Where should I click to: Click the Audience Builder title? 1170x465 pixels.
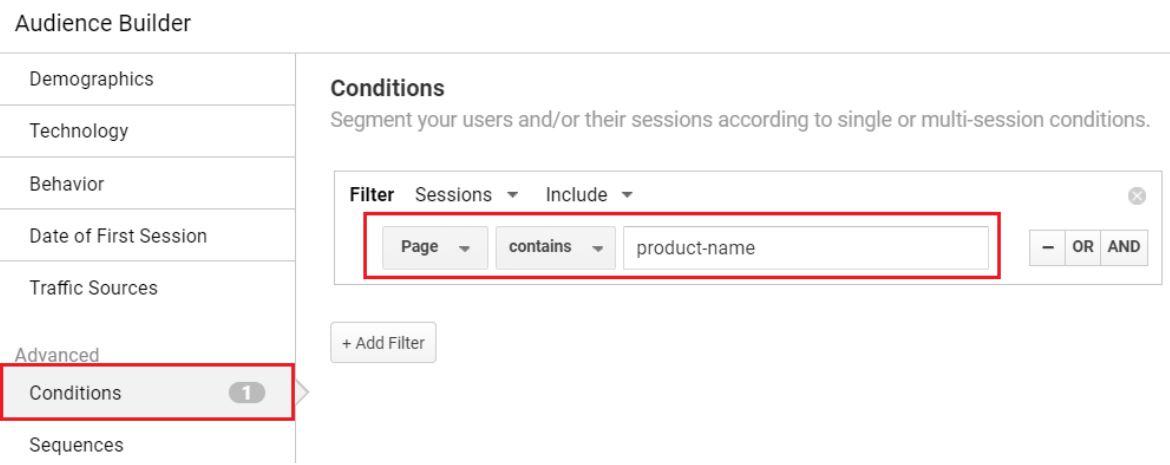click(103, 23)
